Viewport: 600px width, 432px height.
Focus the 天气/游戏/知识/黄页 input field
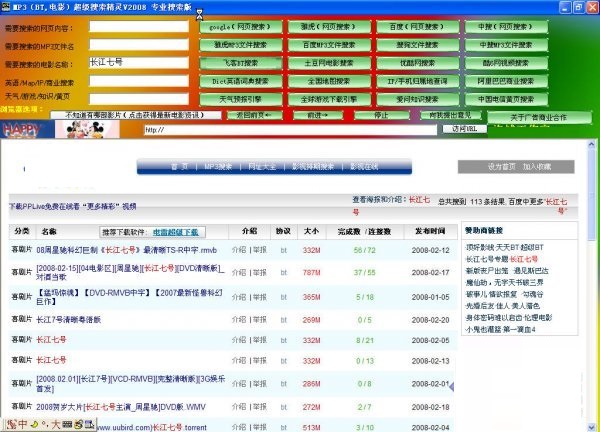click(139, 99)
